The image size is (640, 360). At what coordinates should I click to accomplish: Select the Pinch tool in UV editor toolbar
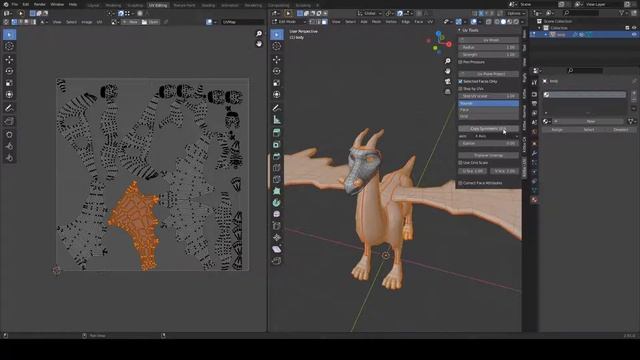9,158
